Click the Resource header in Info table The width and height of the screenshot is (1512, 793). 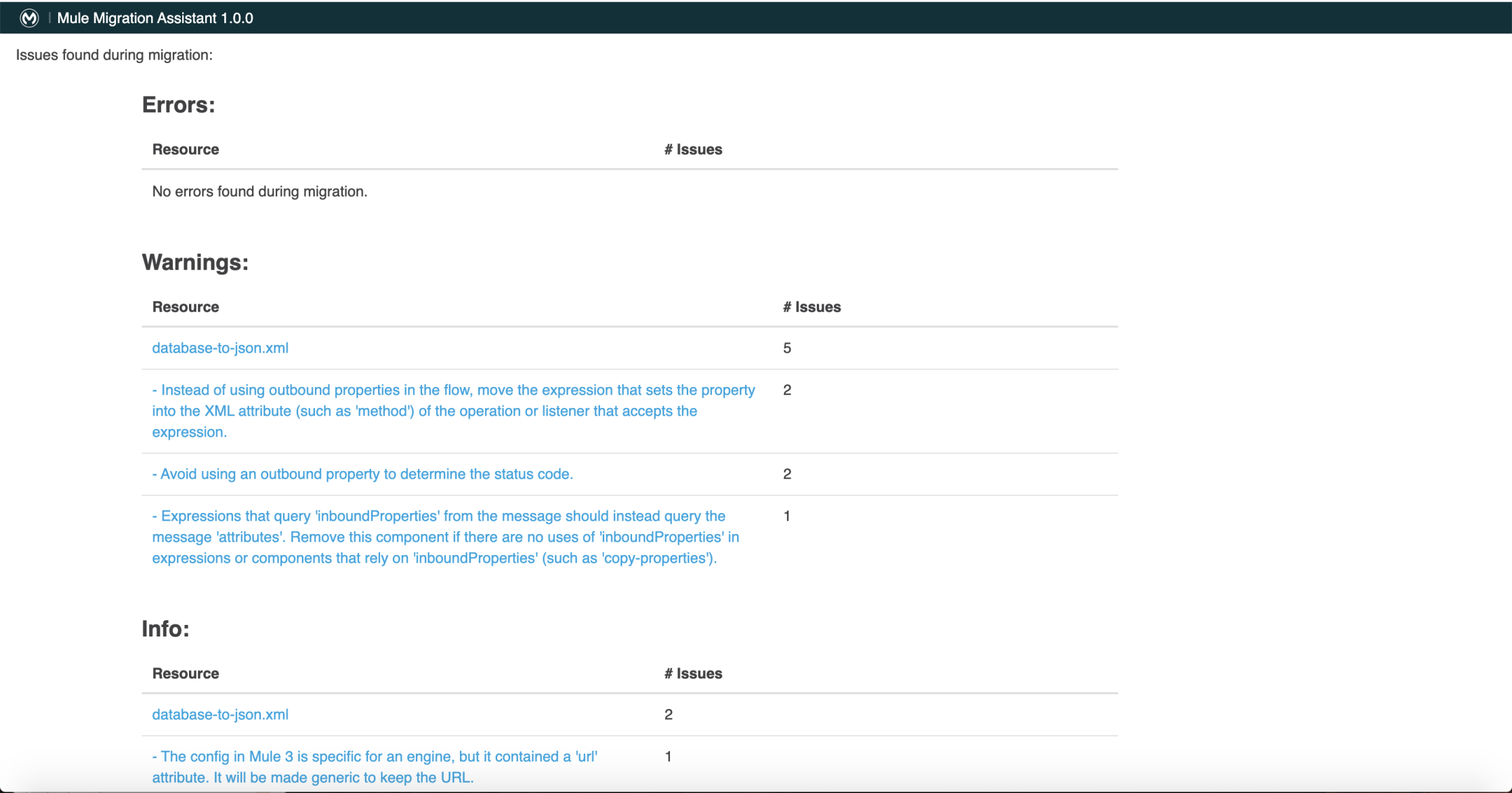186,674
